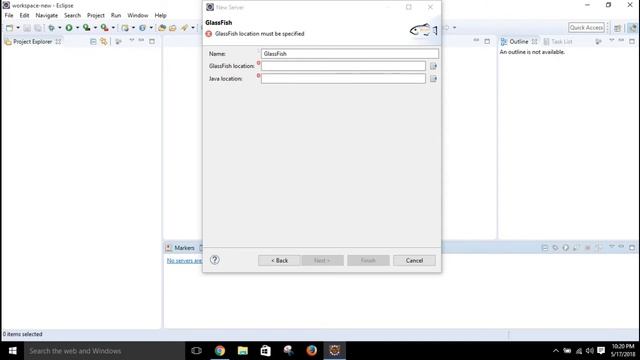
Task: Open Firefox from the taskbar
Action: click(311, 351)
